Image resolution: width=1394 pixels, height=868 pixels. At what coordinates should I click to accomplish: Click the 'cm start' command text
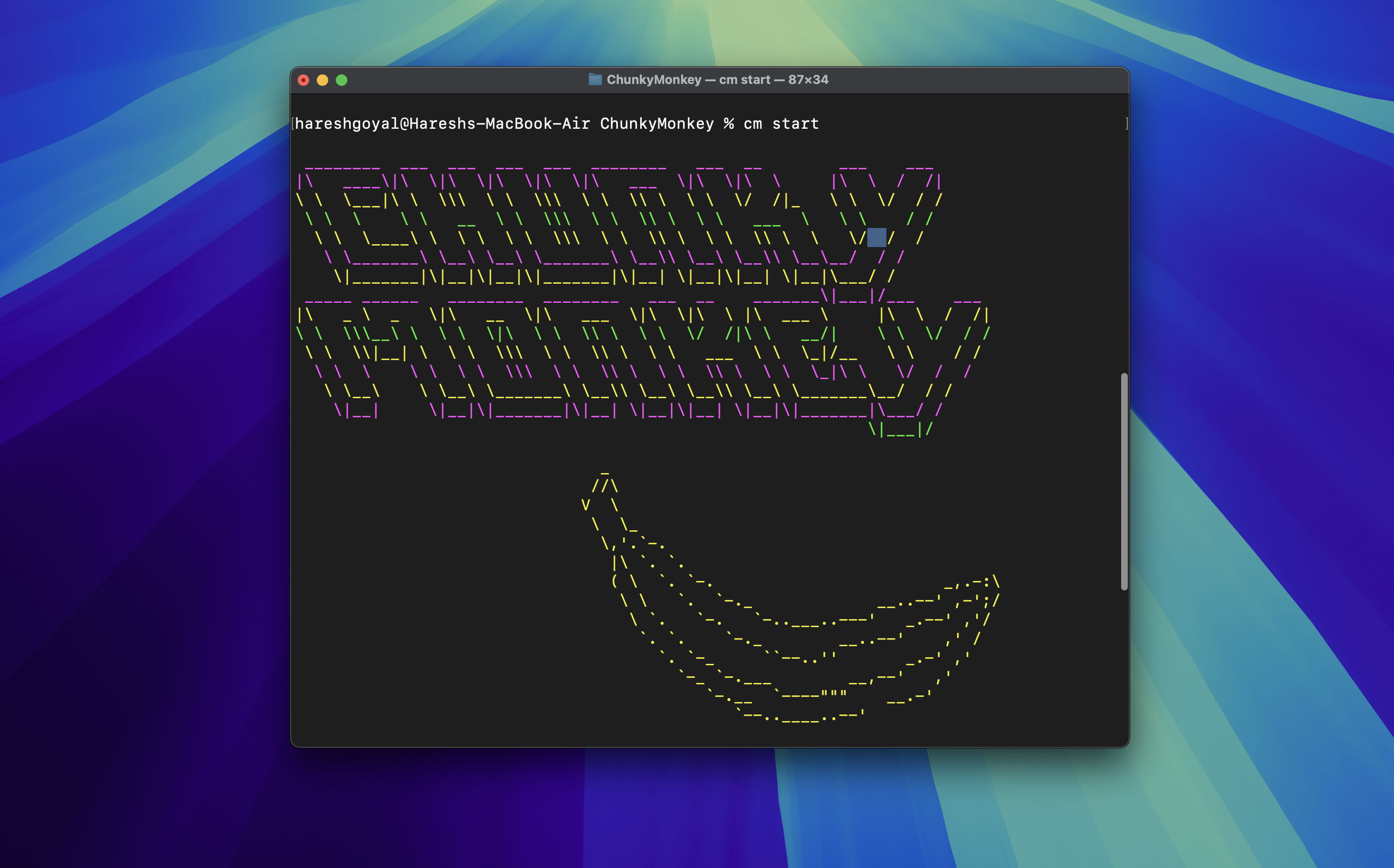coord(781,124)
